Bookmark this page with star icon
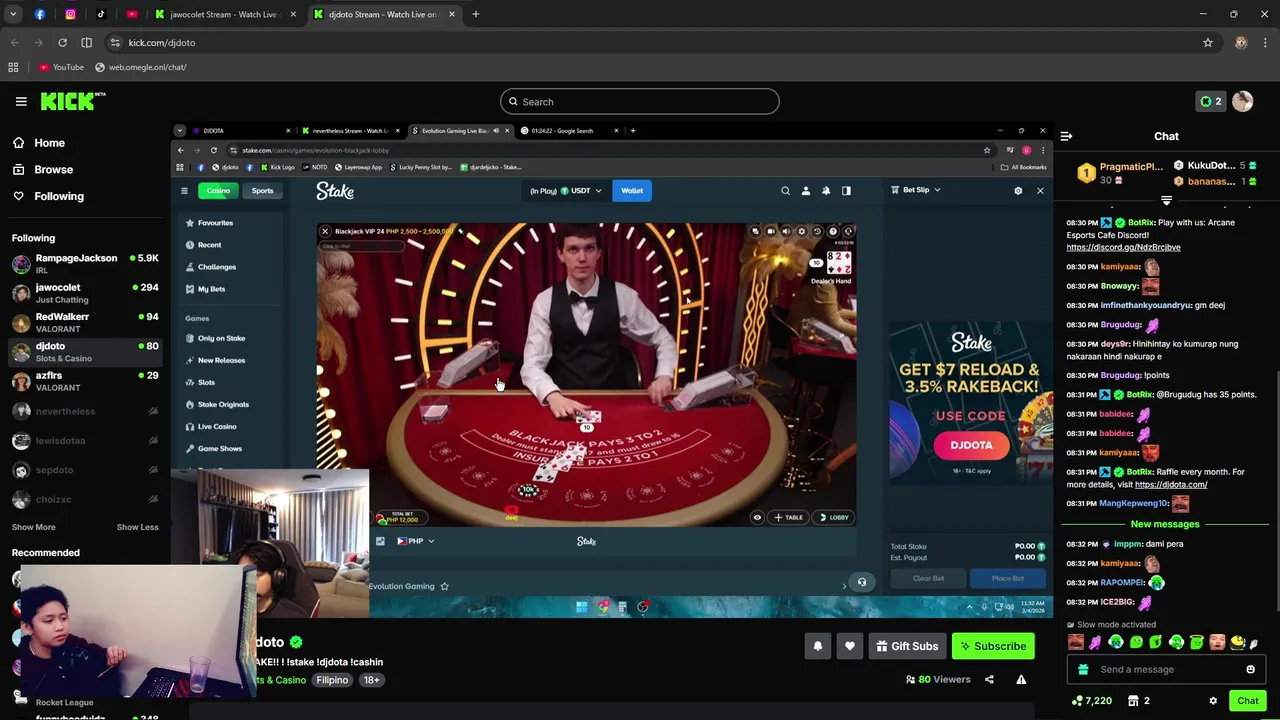This screenshot has width=1280, height=720. coord(1208,43)
